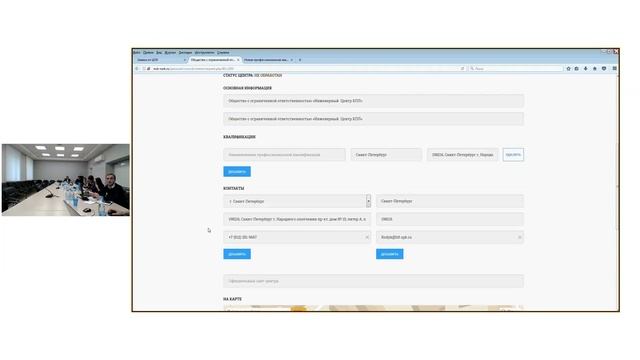Click the professional qualification name field

[284, 155]
